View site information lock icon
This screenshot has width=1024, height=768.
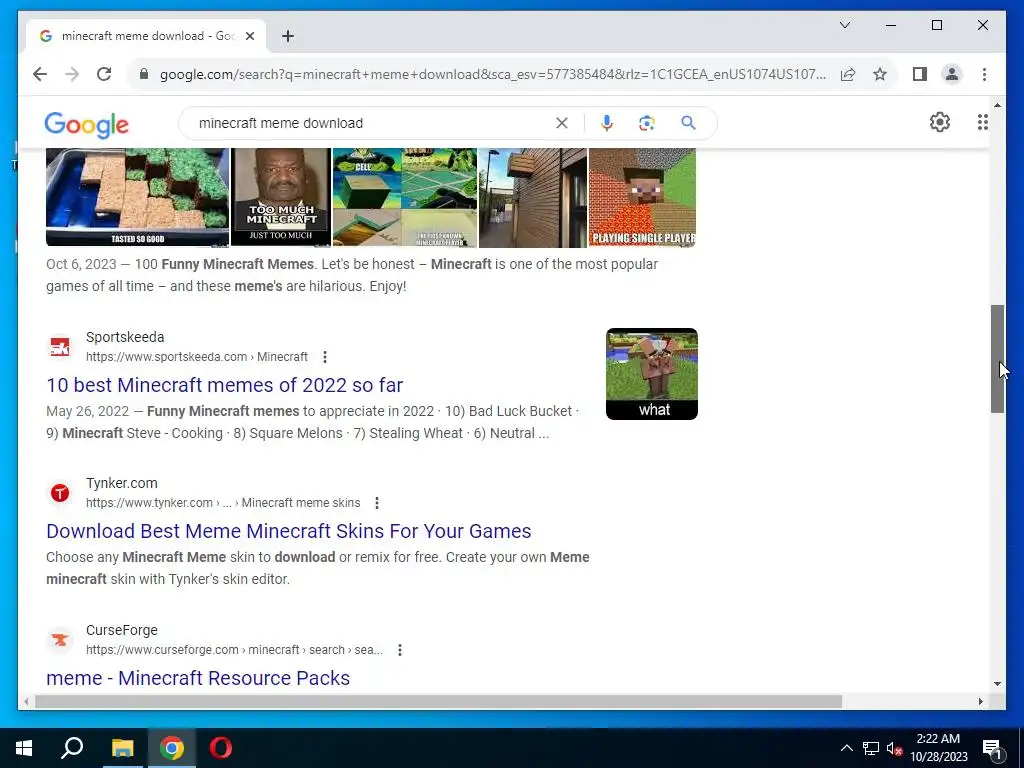[144, 74]
